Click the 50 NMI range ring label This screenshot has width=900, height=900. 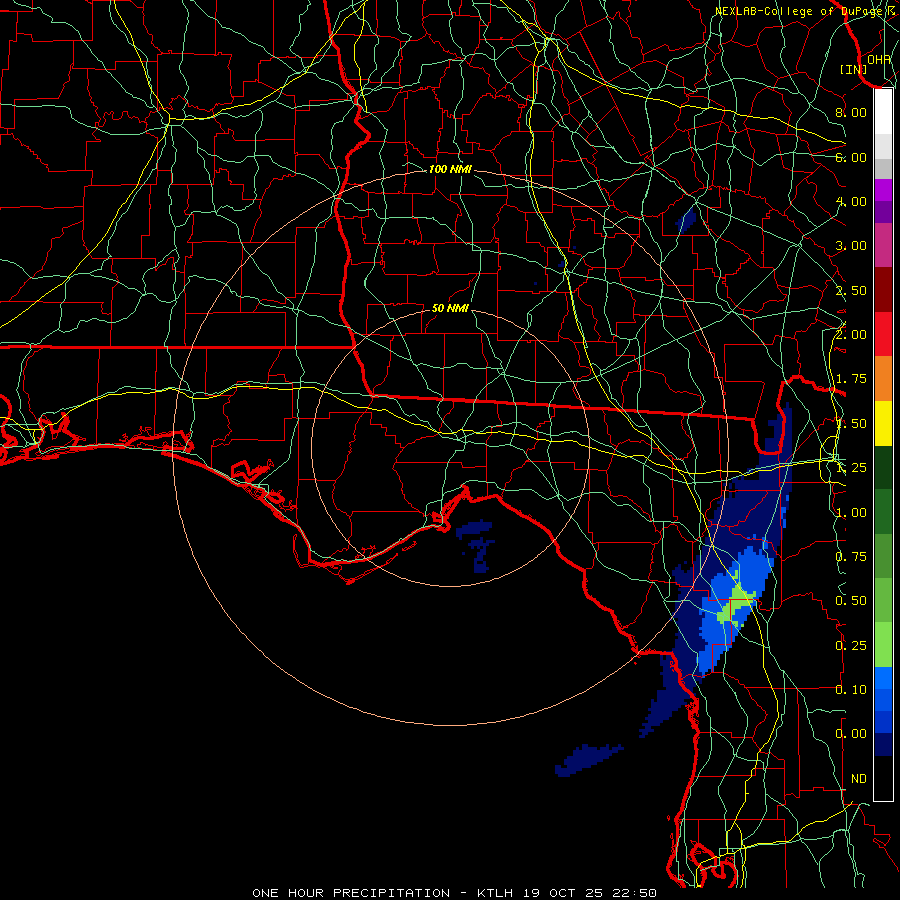(450, 308)
